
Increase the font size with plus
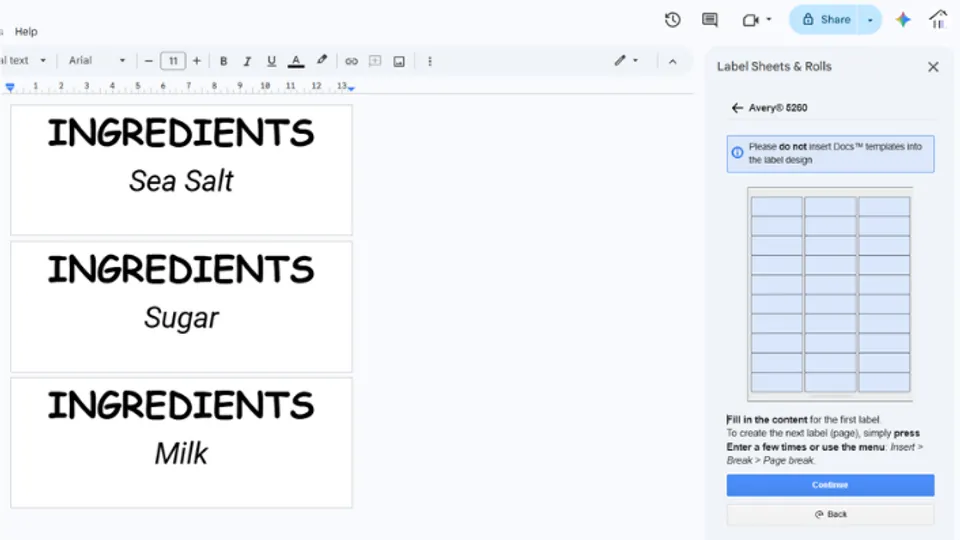click(197, 61)
